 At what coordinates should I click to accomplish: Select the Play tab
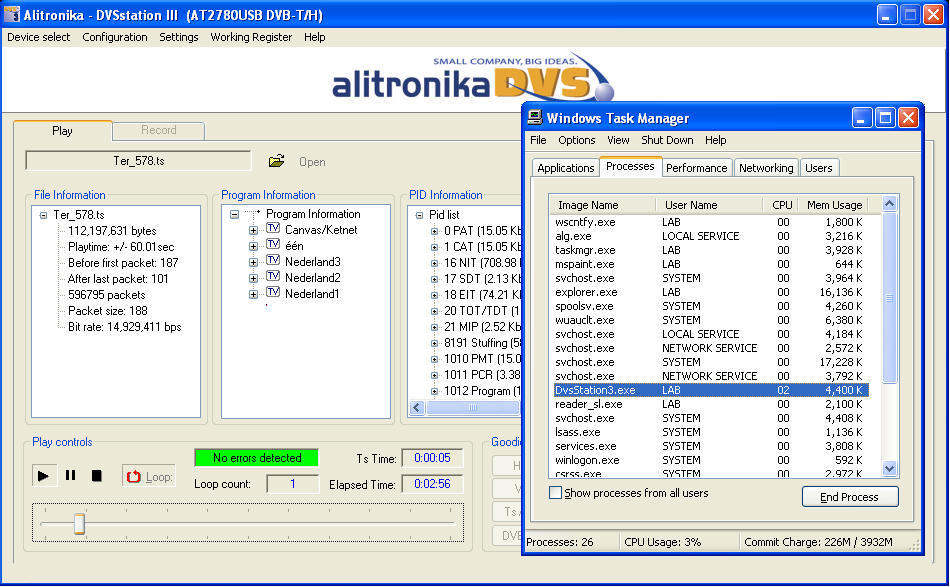coord(62,130)
